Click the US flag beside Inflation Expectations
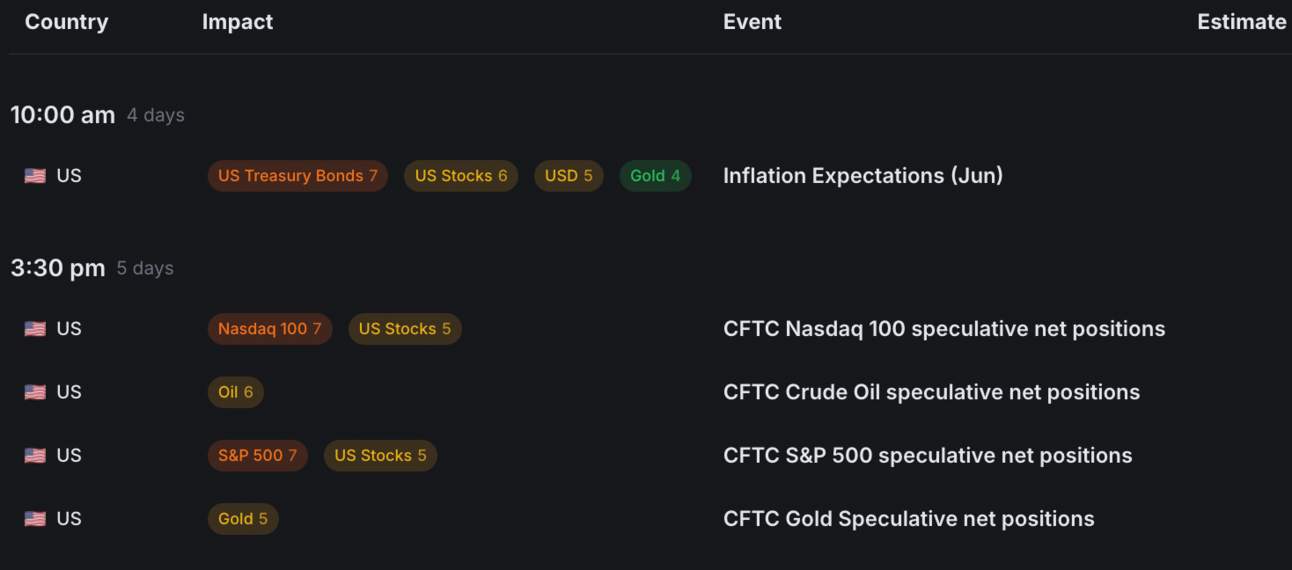 pos(35,176)
